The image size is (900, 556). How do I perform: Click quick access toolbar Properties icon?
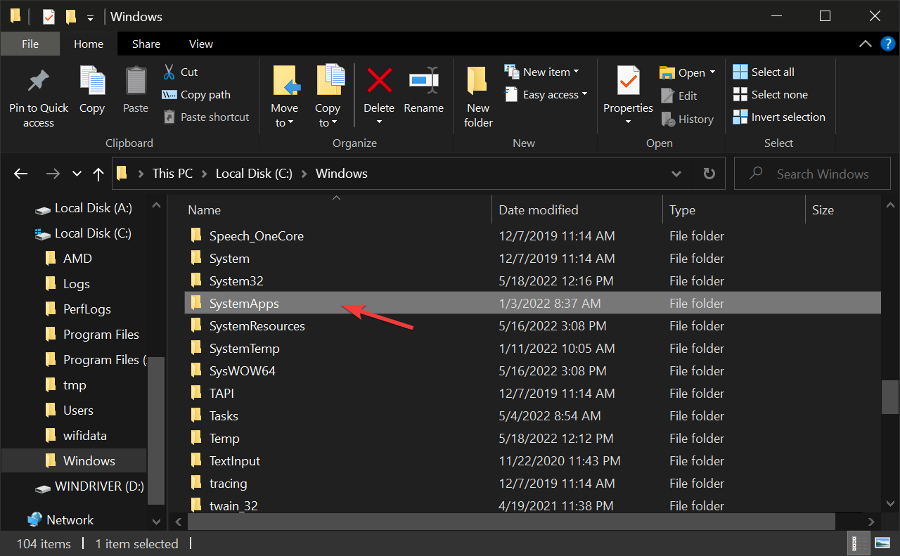49,17
